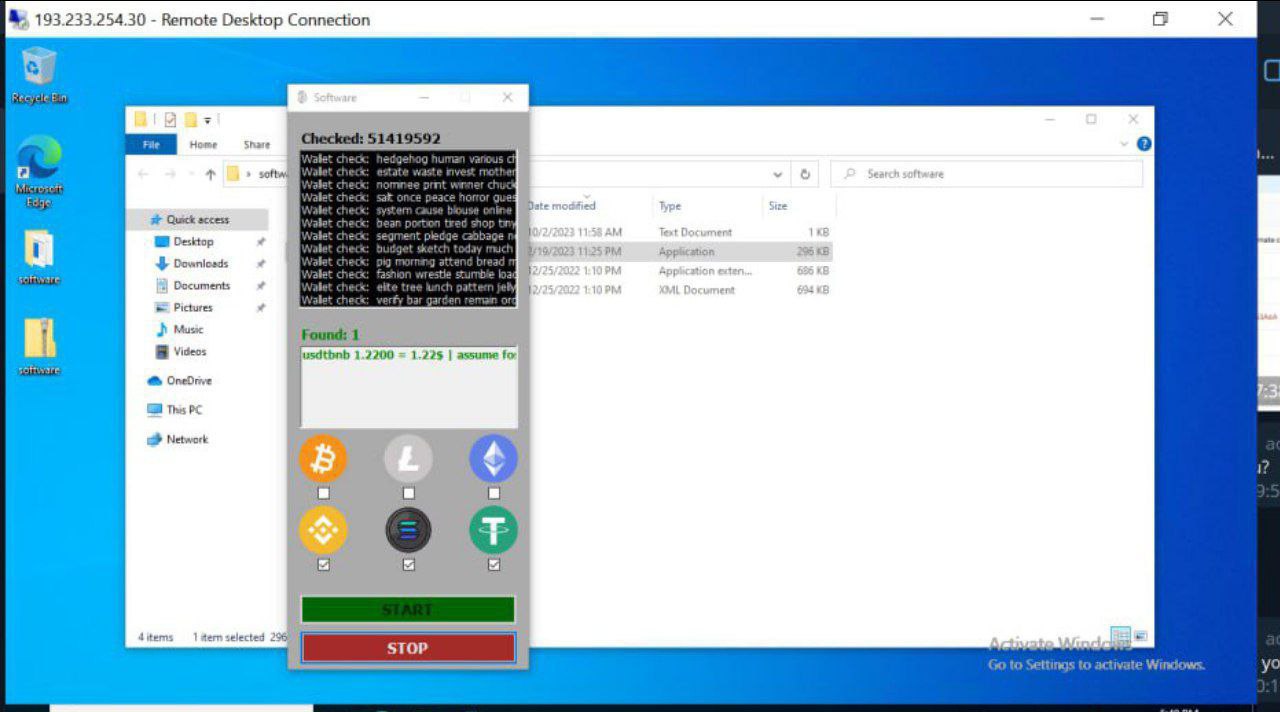Open Desktop in navigation pane
The height and width of the screenshot is (712, 1280).
point(193,242)
